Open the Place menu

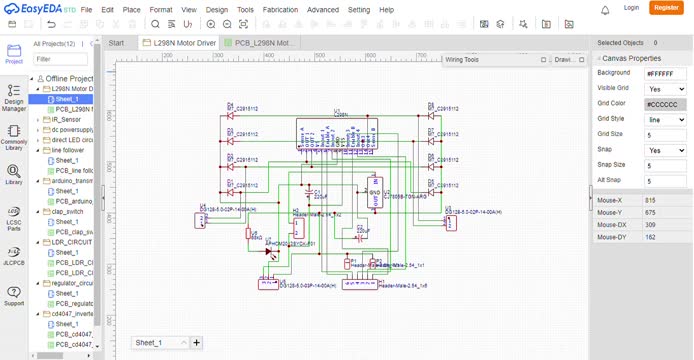point(131,10)
